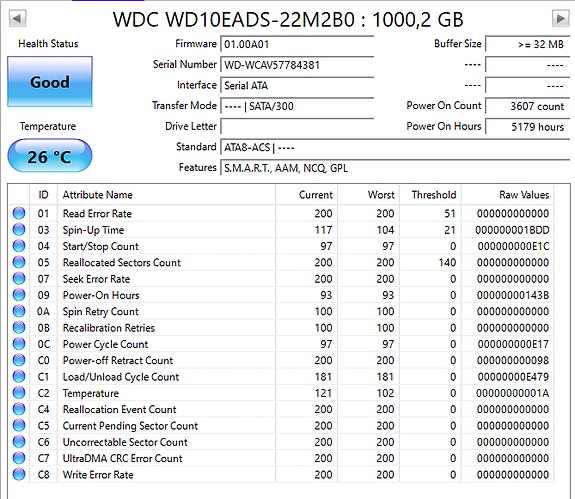The height and width of the screenshot is (499, 575).
Task: Click the Interface field Serial ATA
Action: coord(297,85)
